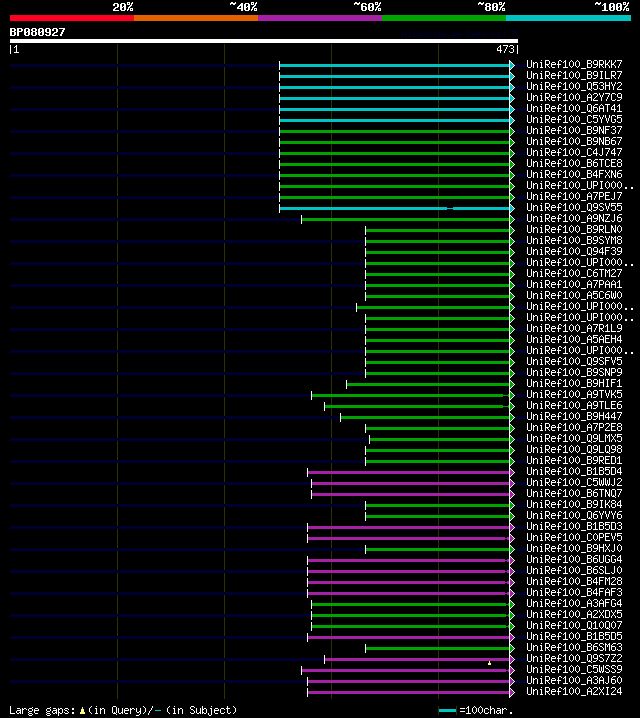
Task: Select the UniRef100_B9HIF1 label
Action: 574,383
